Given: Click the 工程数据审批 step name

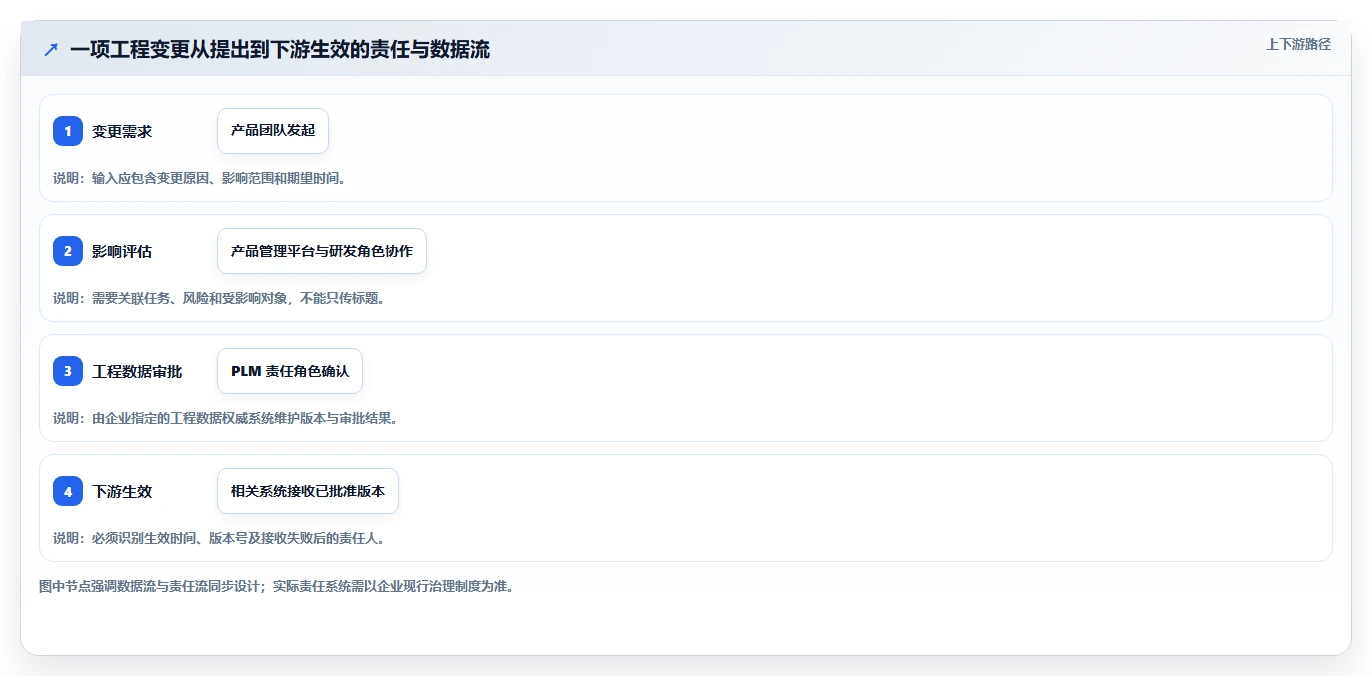Looking at the screenshot, I should coord(137,371).
